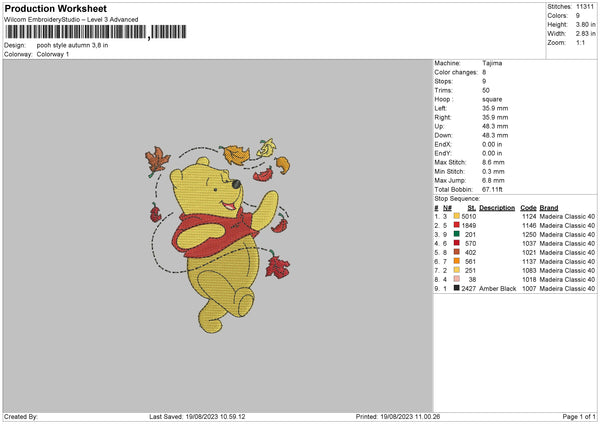Click the Machine value 'Tajima'
This screenshot has height=424, width=600.
(x=492, y=63)
